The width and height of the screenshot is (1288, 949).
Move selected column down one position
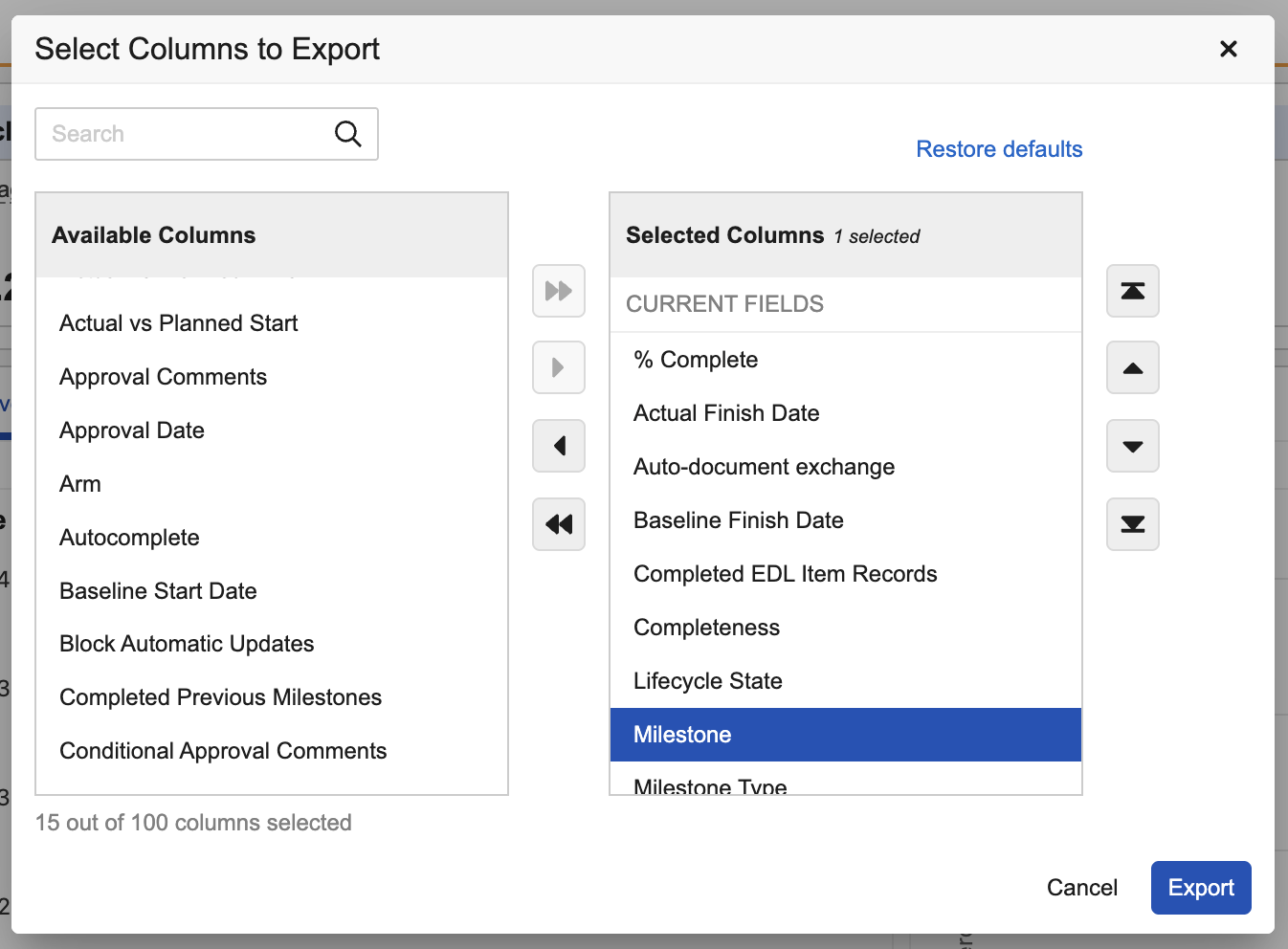1133,446
